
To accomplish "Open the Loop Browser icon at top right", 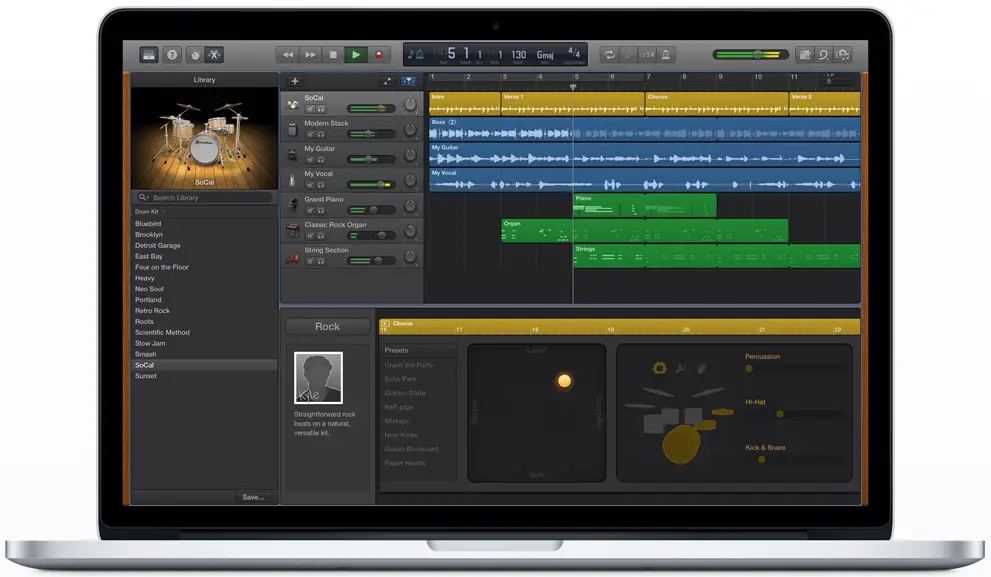I will click(x=823, y=55).
